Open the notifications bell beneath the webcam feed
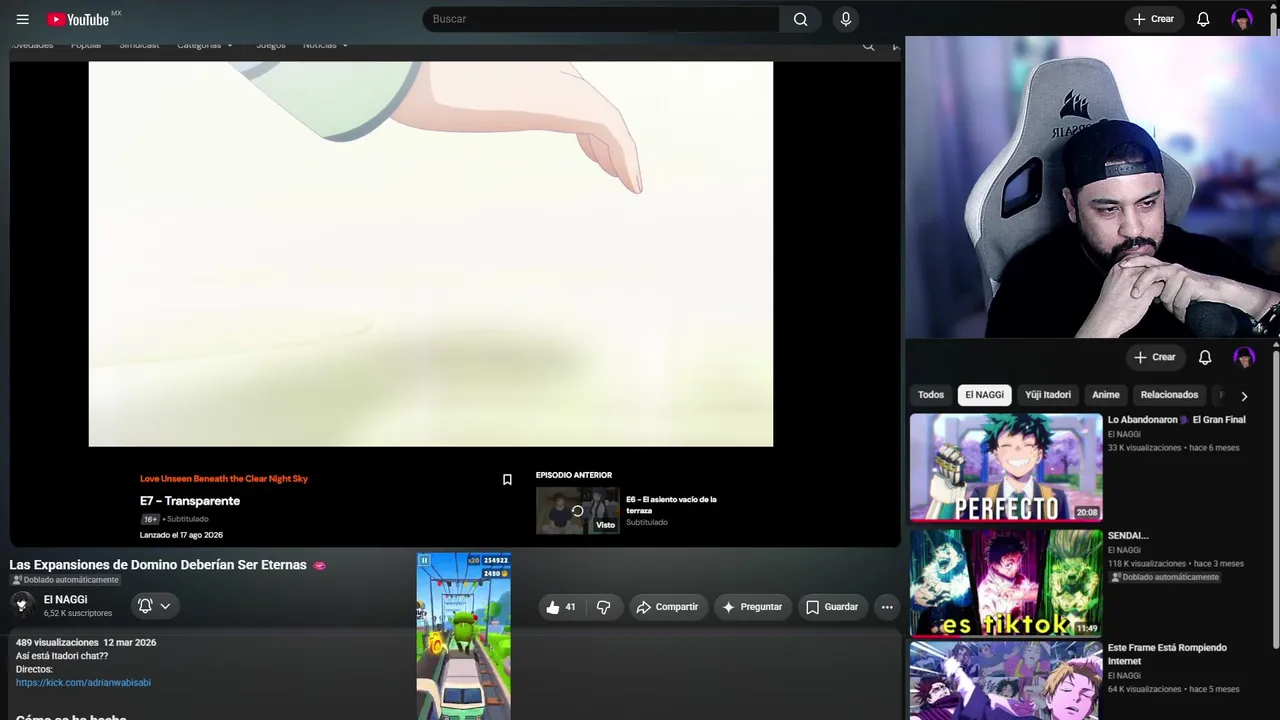Screen dimensions: 1280x720 1205,357
